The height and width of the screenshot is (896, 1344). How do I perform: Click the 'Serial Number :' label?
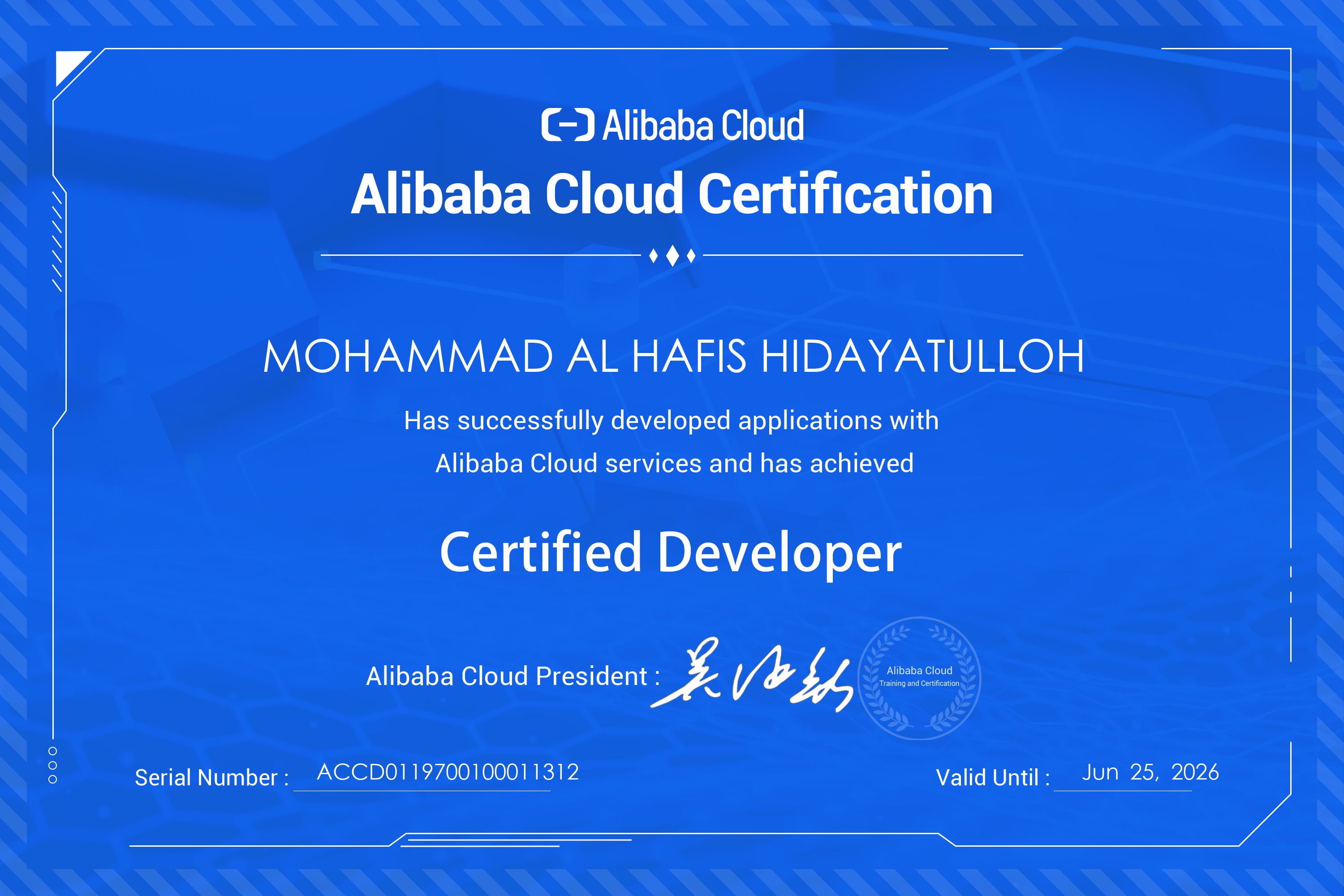click(x=211, y=778)
